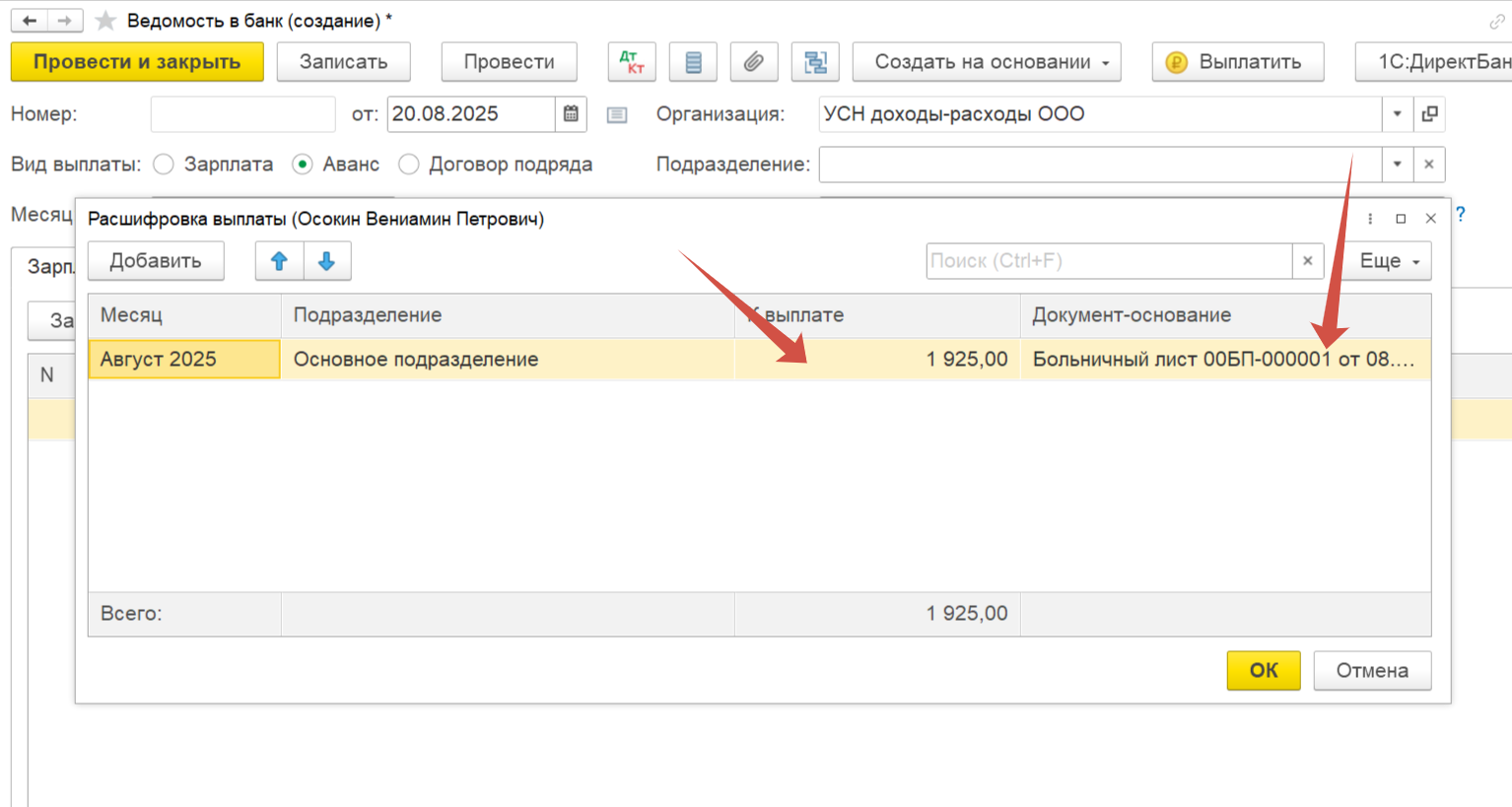Image resolution: width=1512 pixels, height=807 pixels.
Task: Move row down with blue arrow
Action: pos(326,261)
